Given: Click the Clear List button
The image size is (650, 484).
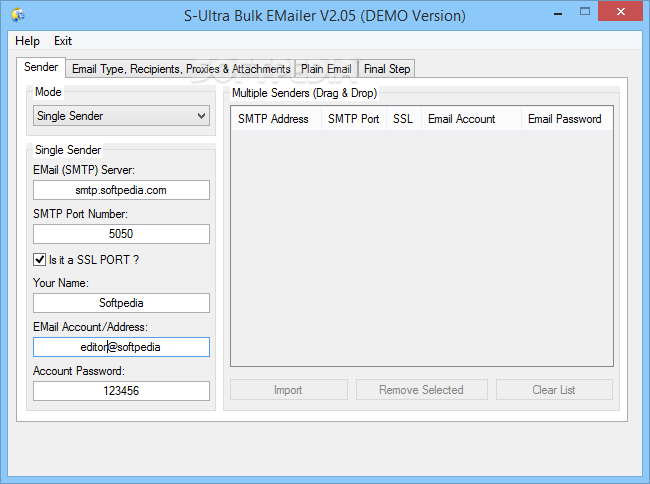Looking at the screenshot, I should 554,390.
